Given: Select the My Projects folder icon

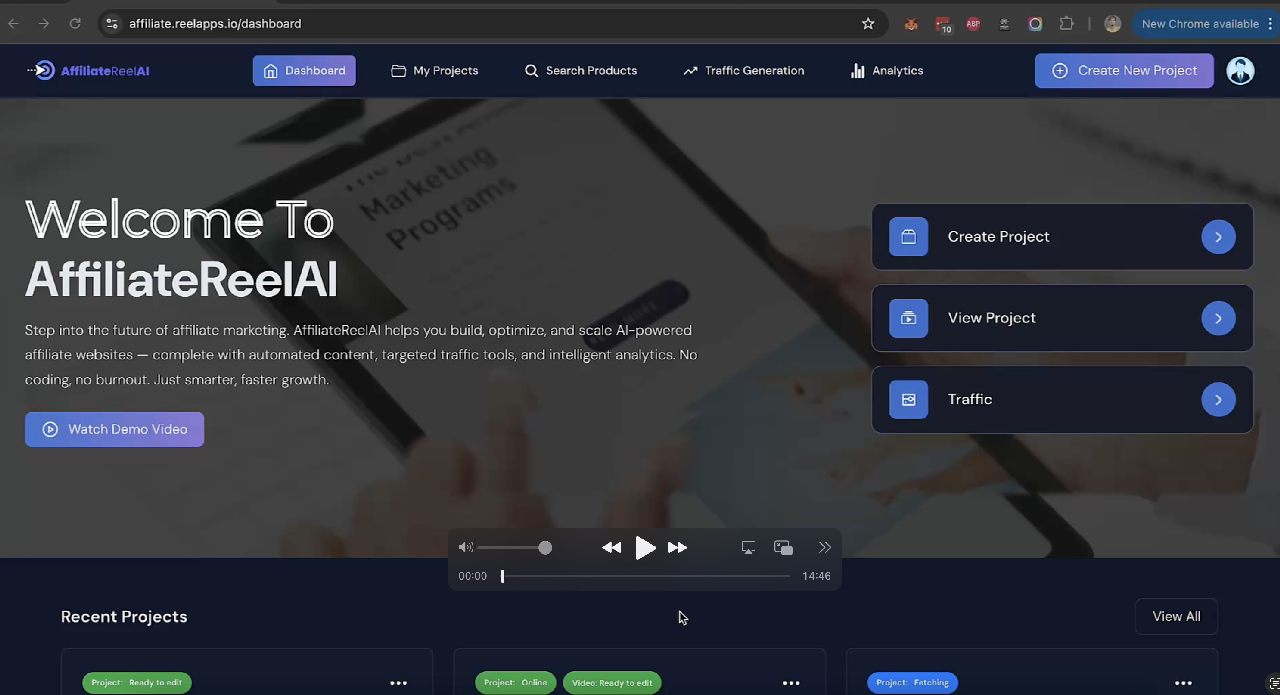Looking at the screenshot, I should tap(397, 70).
